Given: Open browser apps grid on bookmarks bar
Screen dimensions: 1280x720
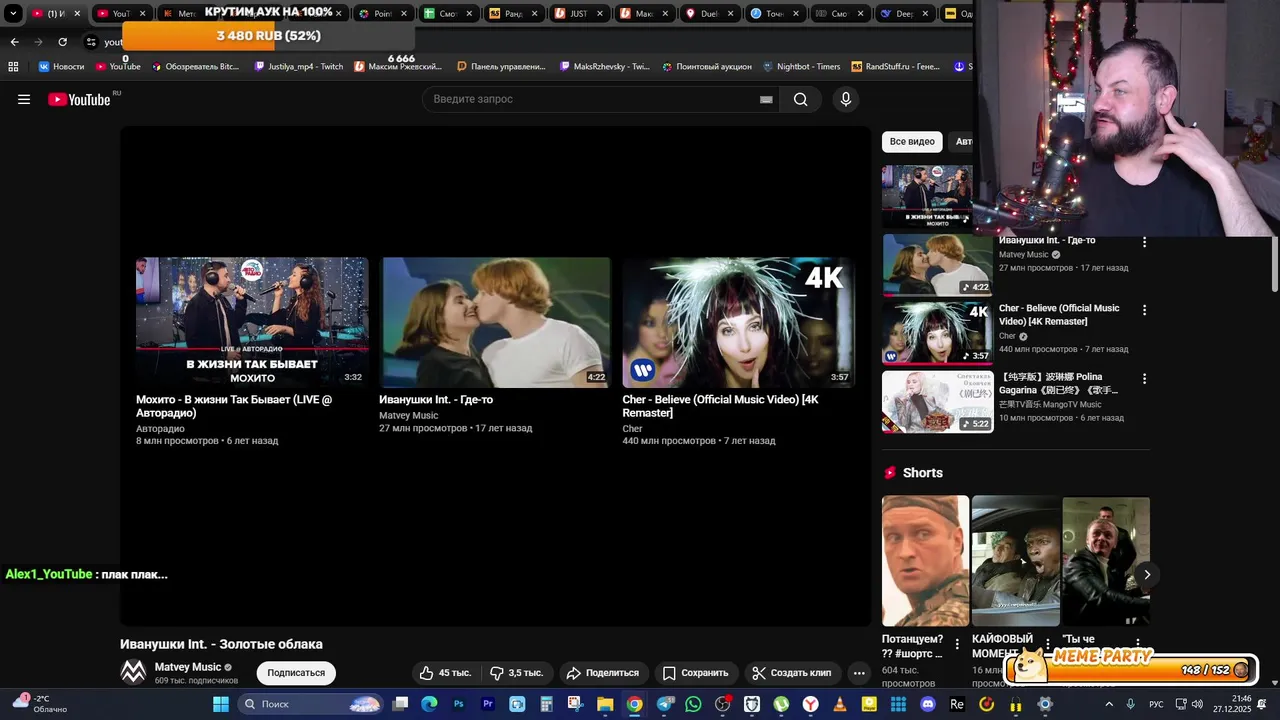Looking at the screenshot, I should 13,66.
